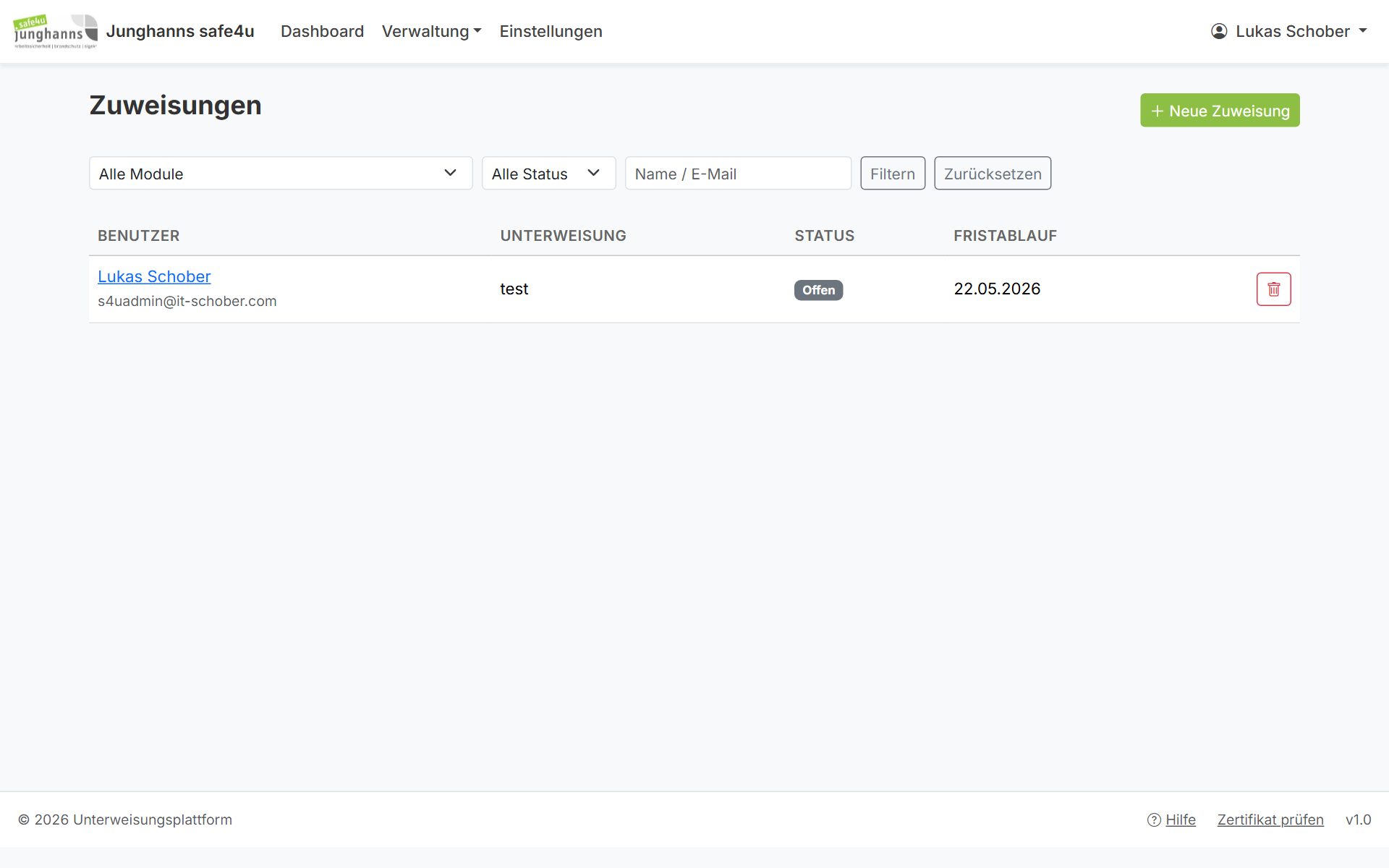This screenshot has width=1389, height=868.
Task: Apply filters with the Filtern button
Action: pos(893,174)
